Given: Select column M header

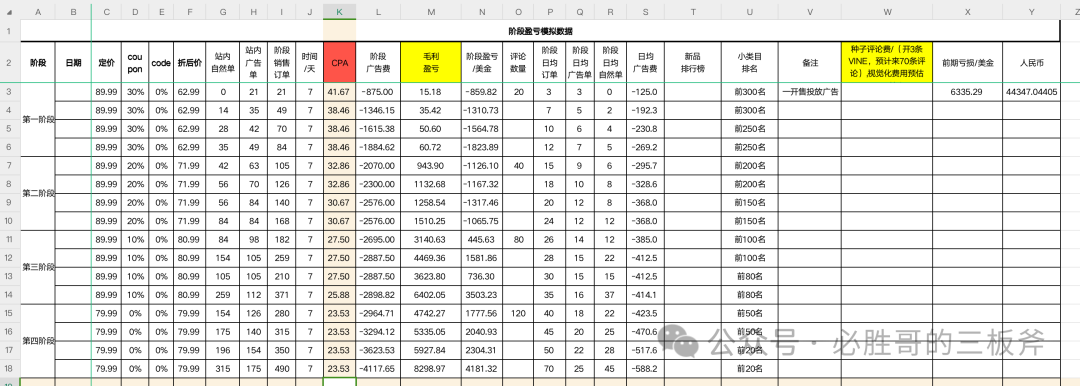Looking at the screenshot, I should [431, 12].
